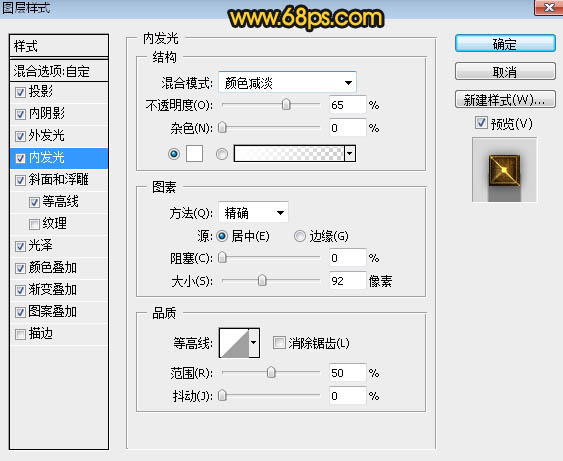This screenshot has height=461, width=563.
Task: Click the 杂色 noise slider handle
Action: point(223,127)
